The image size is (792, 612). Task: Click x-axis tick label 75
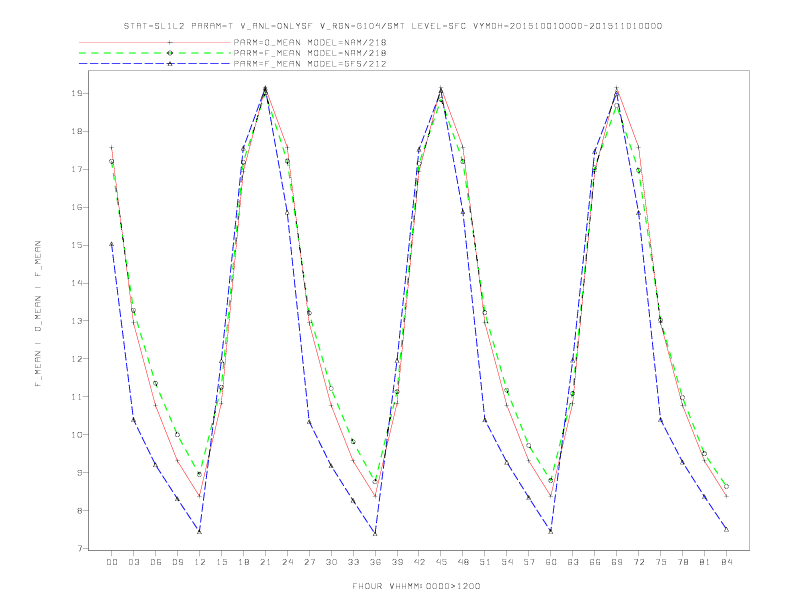(x=661, y=562)
